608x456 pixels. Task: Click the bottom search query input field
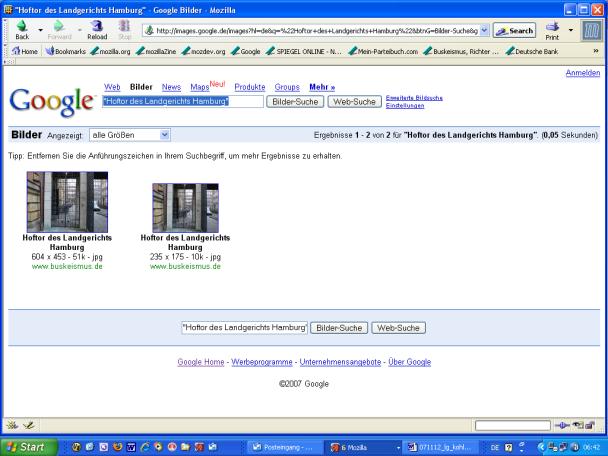[245, 328]
